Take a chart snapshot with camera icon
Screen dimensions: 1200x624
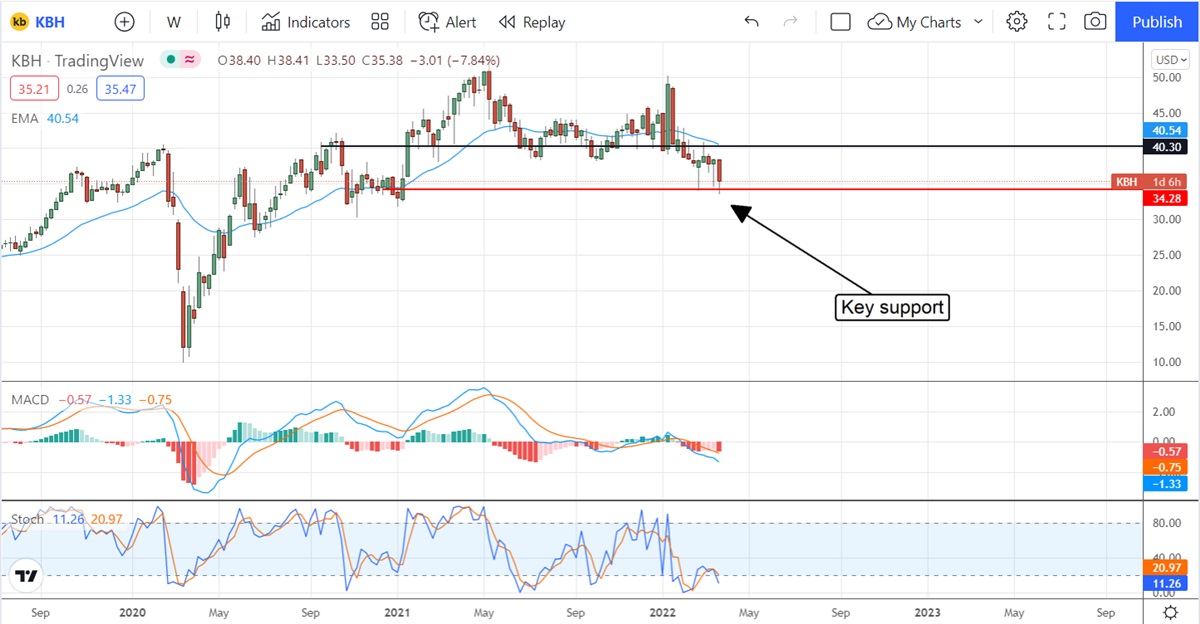click(1095, 22)
